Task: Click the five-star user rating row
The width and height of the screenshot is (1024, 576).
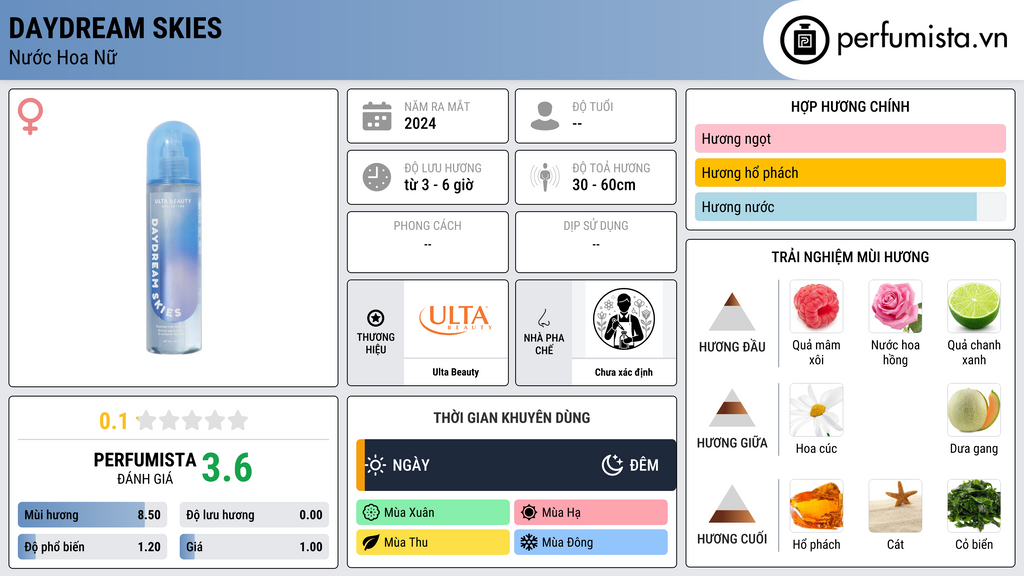Action: 192,420
